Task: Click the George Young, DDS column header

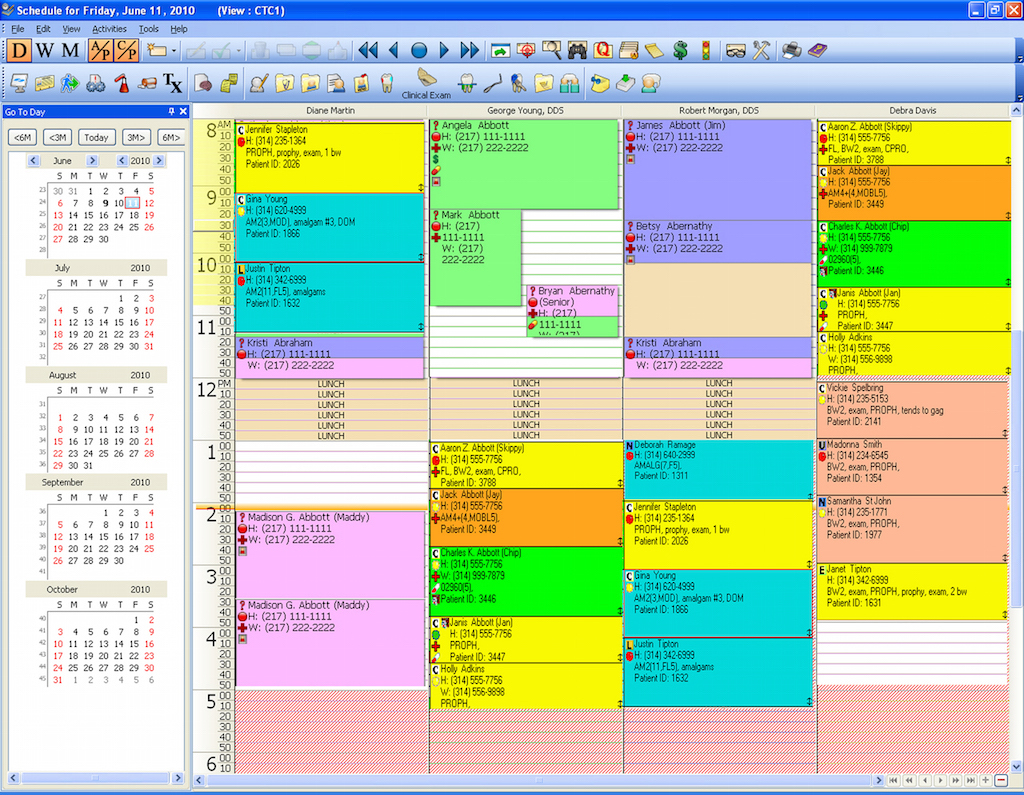Action: point(525,110)
